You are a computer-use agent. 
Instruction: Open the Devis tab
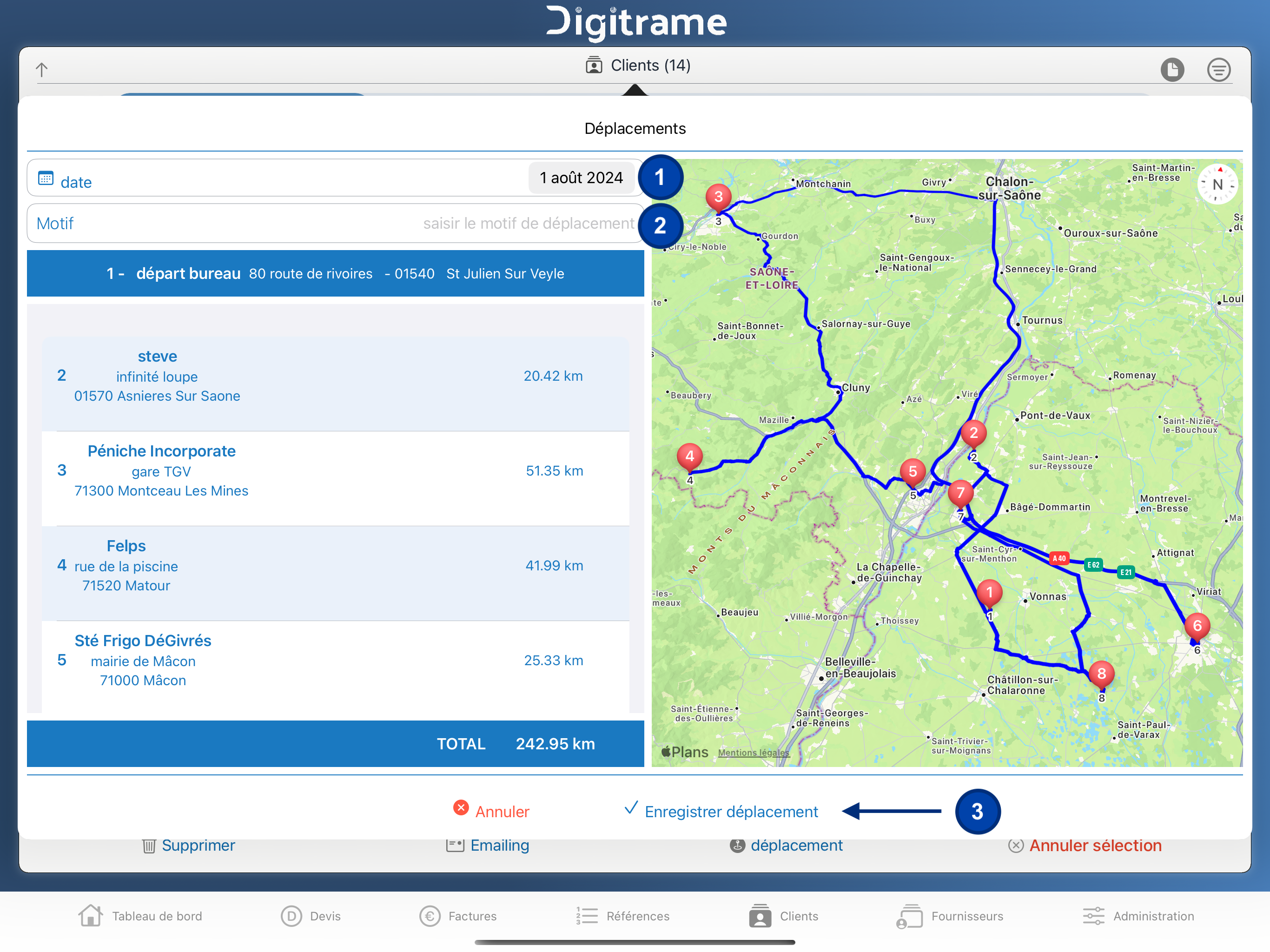click(x=311, y=916)
